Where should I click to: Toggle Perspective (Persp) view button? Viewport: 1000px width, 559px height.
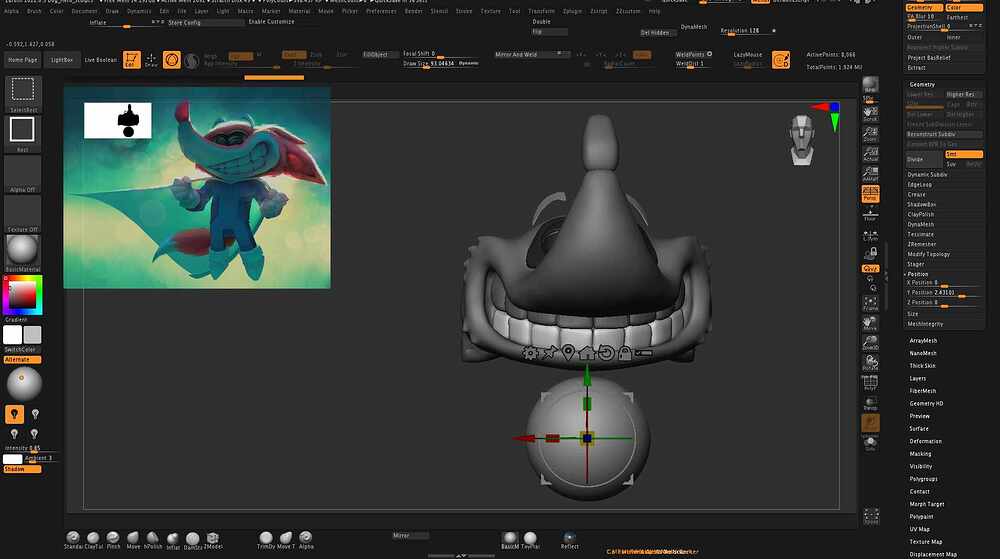click(x=870, y=194)
